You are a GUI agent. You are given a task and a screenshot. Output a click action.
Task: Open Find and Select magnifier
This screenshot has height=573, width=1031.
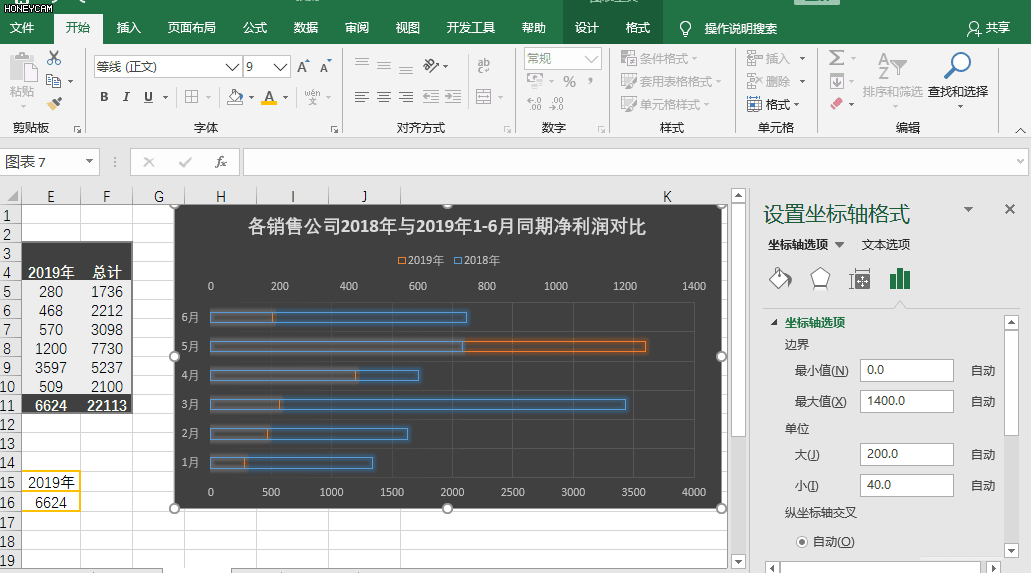tap(957, 66)
